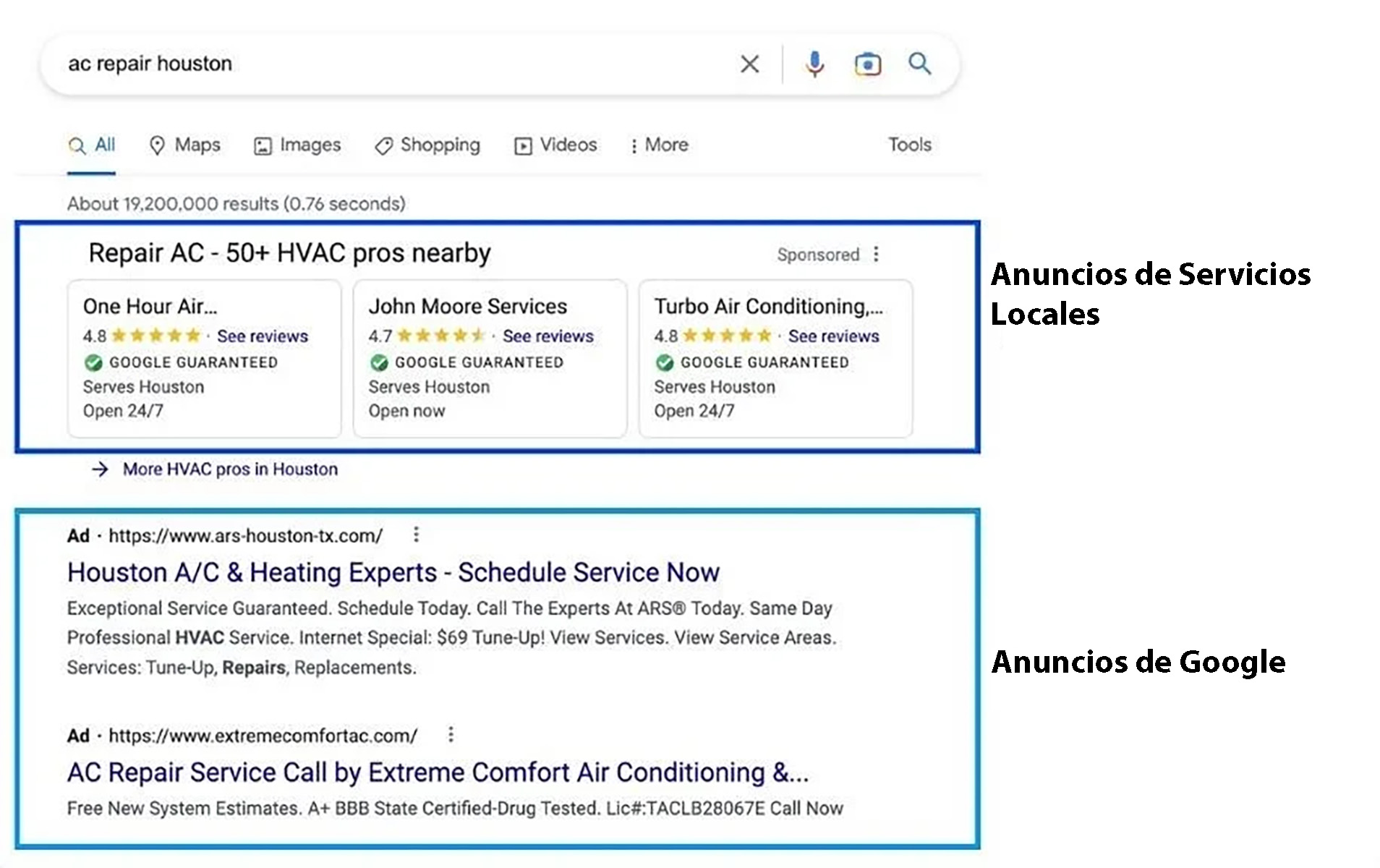Switch to the Images tab
This screenshot has width=1380, height=868.
pos(297,145)
